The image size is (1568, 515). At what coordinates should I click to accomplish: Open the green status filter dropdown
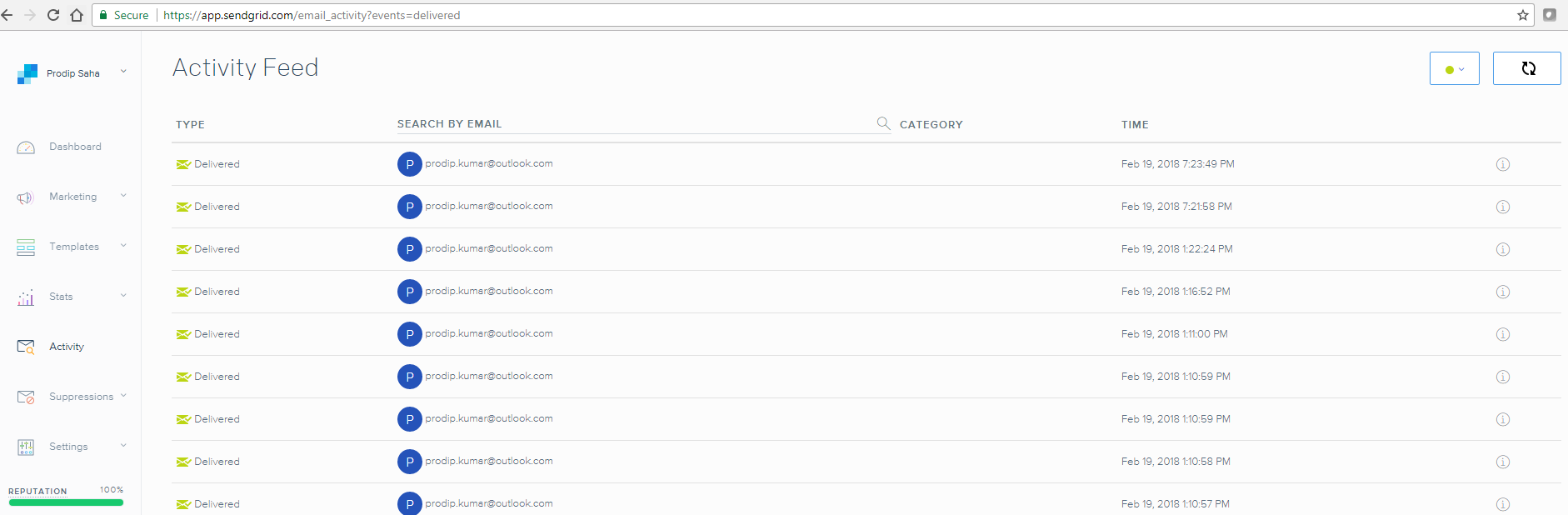point(1454,69)
